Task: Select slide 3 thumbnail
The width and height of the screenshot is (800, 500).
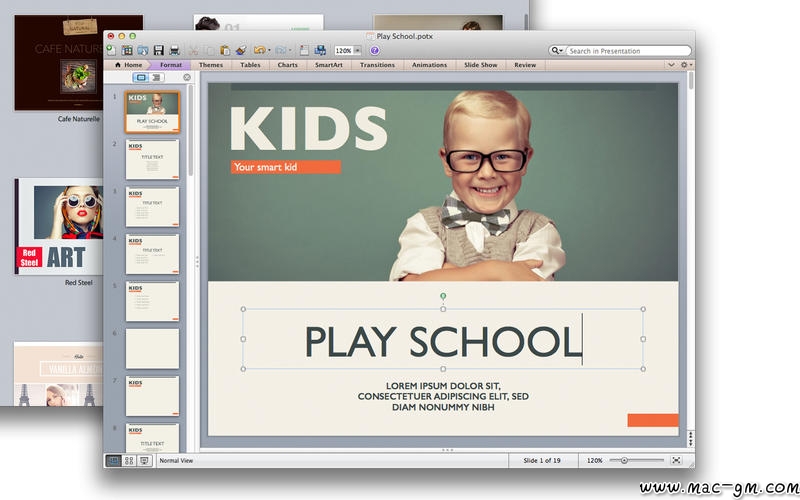Action: click(x=153, y=207)
